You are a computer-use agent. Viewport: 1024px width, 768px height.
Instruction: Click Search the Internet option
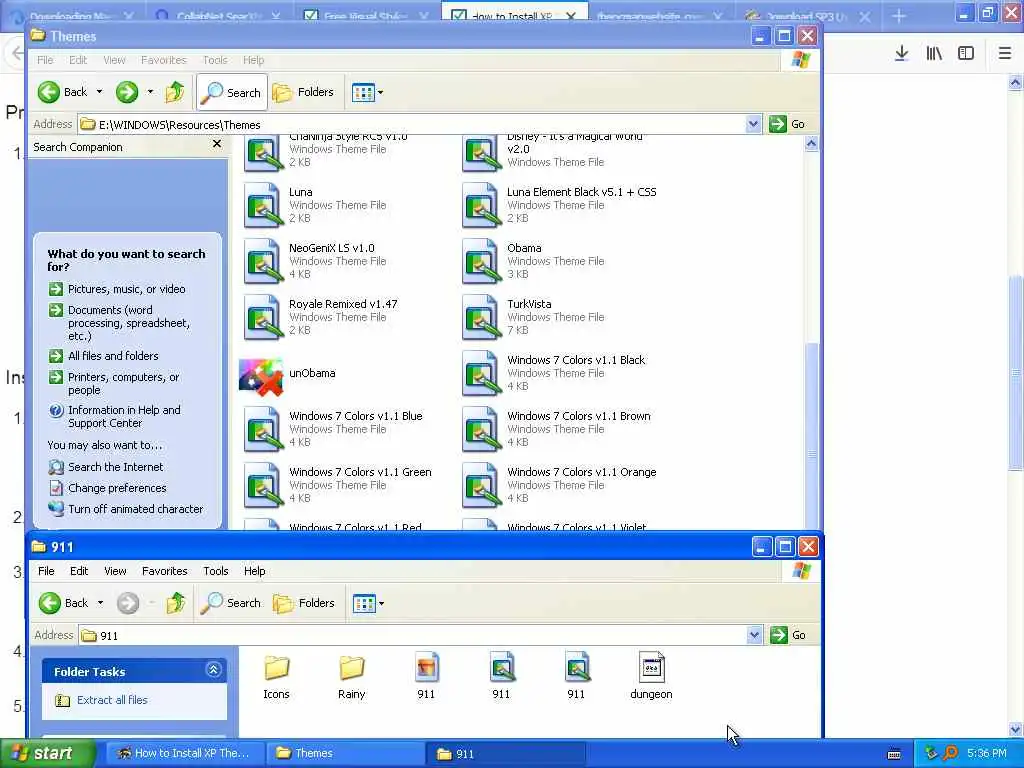[116, 467]
